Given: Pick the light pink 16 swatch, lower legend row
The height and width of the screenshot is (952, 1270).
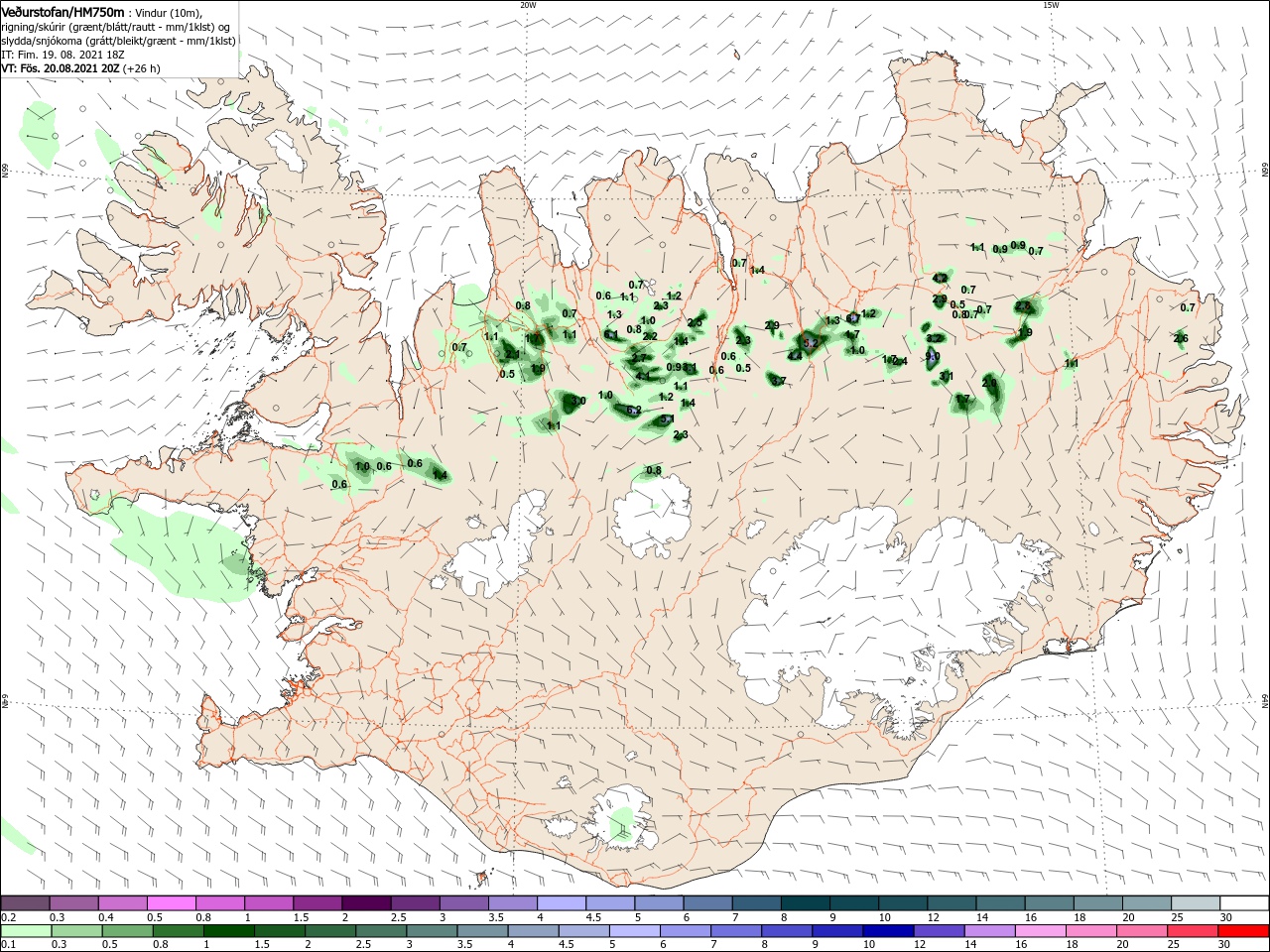Looking at the screenshot, I should (x=1041, y=930).
